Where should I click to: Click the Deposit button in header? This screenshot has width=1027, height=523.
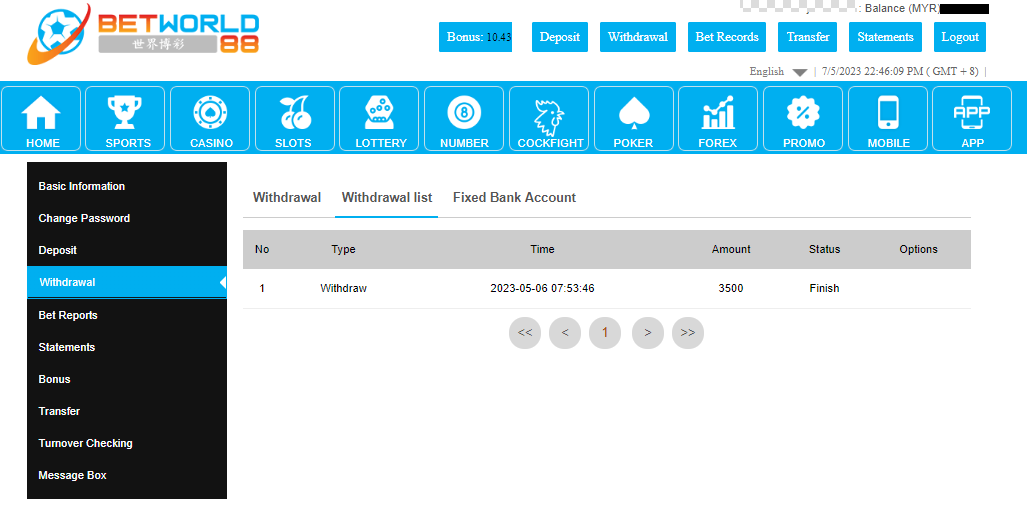559,37
